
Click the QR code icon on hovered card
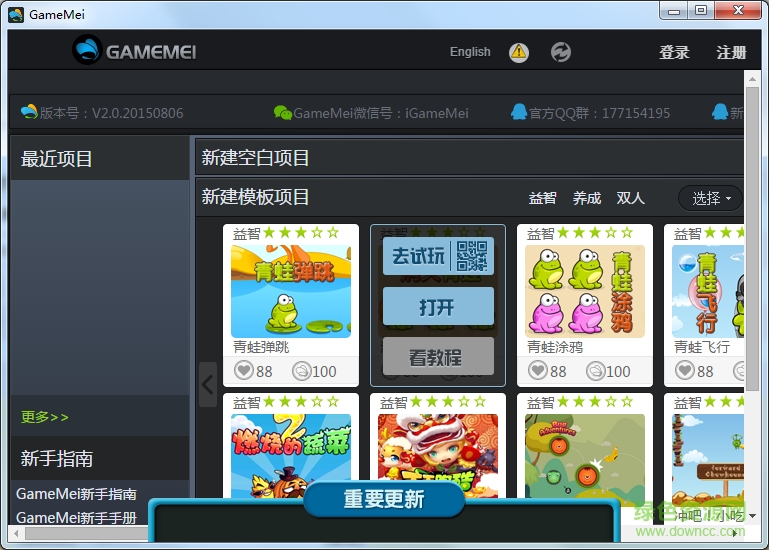(x=472, y=256)
